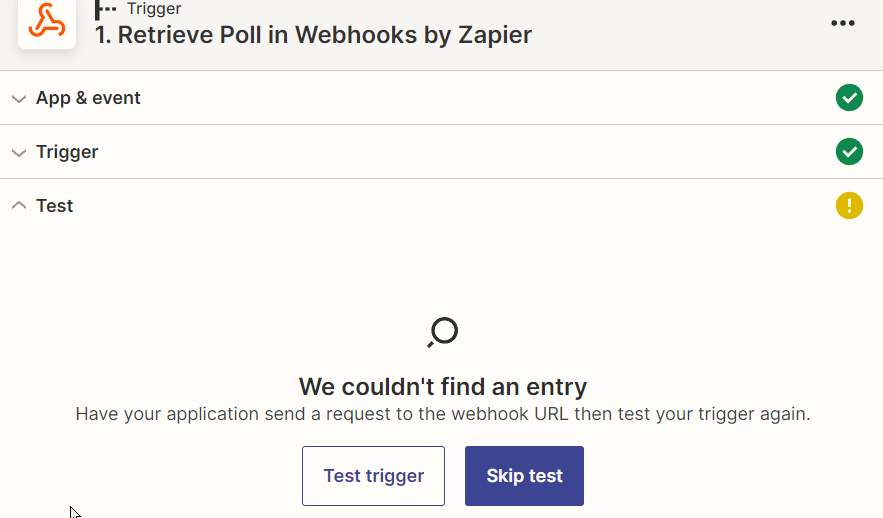Click the Test trigger button
The width and height of the screenshot is (883, 518).
point(373,476)
